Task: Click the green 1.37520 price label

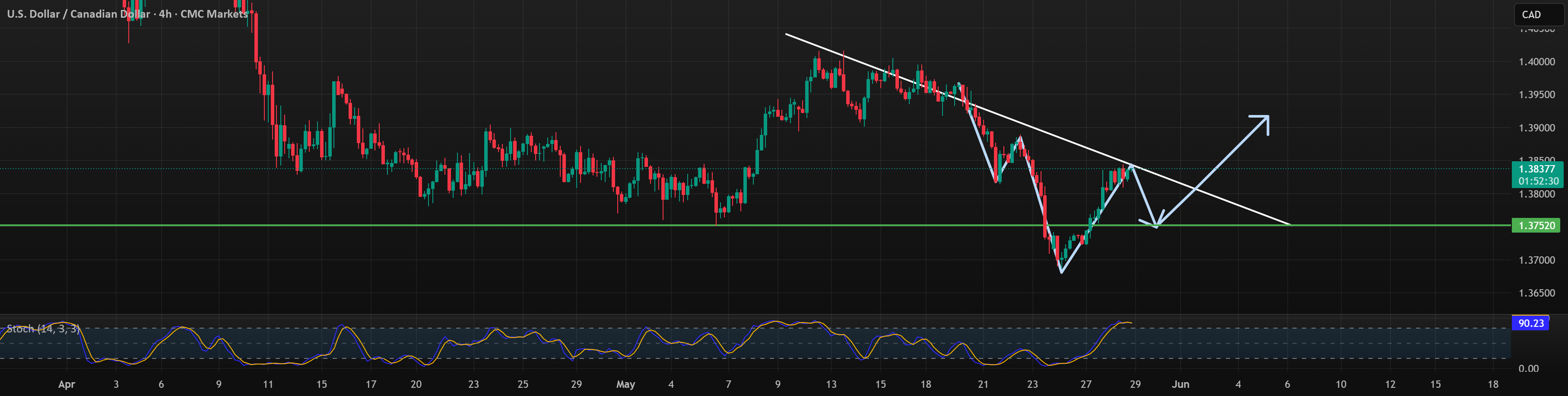Action: pyautogui.click(x=1536, y=225)
